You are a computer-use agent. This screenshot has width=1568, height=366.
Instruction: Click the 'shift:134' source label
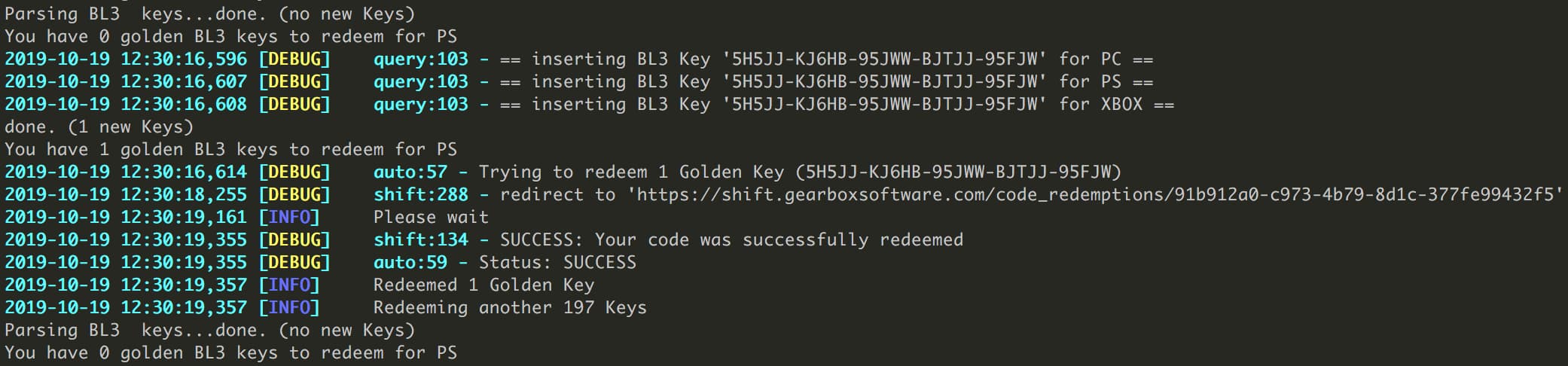(420, 240)
